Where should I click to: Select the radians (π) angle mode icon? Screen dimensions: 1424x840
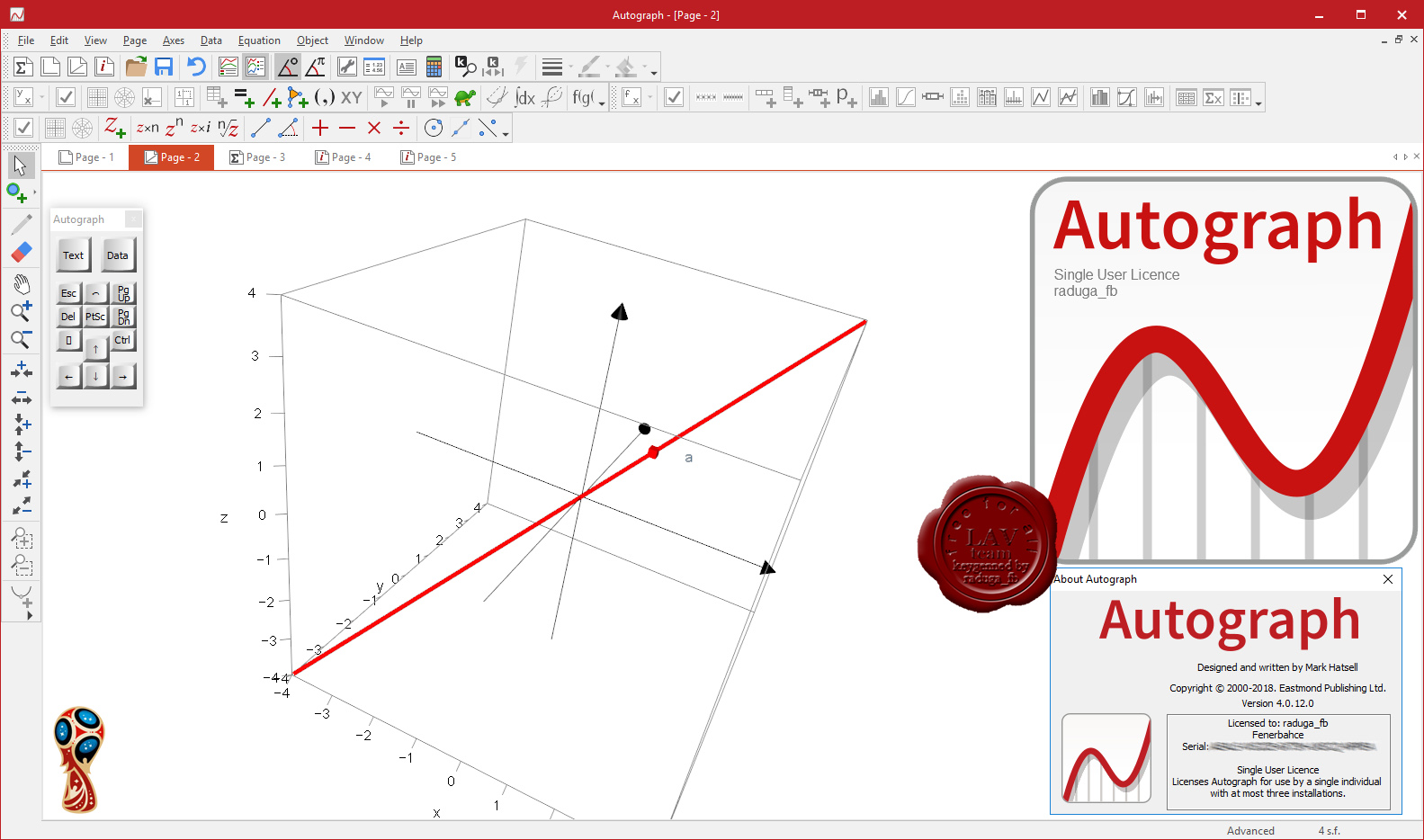point(316,67)
